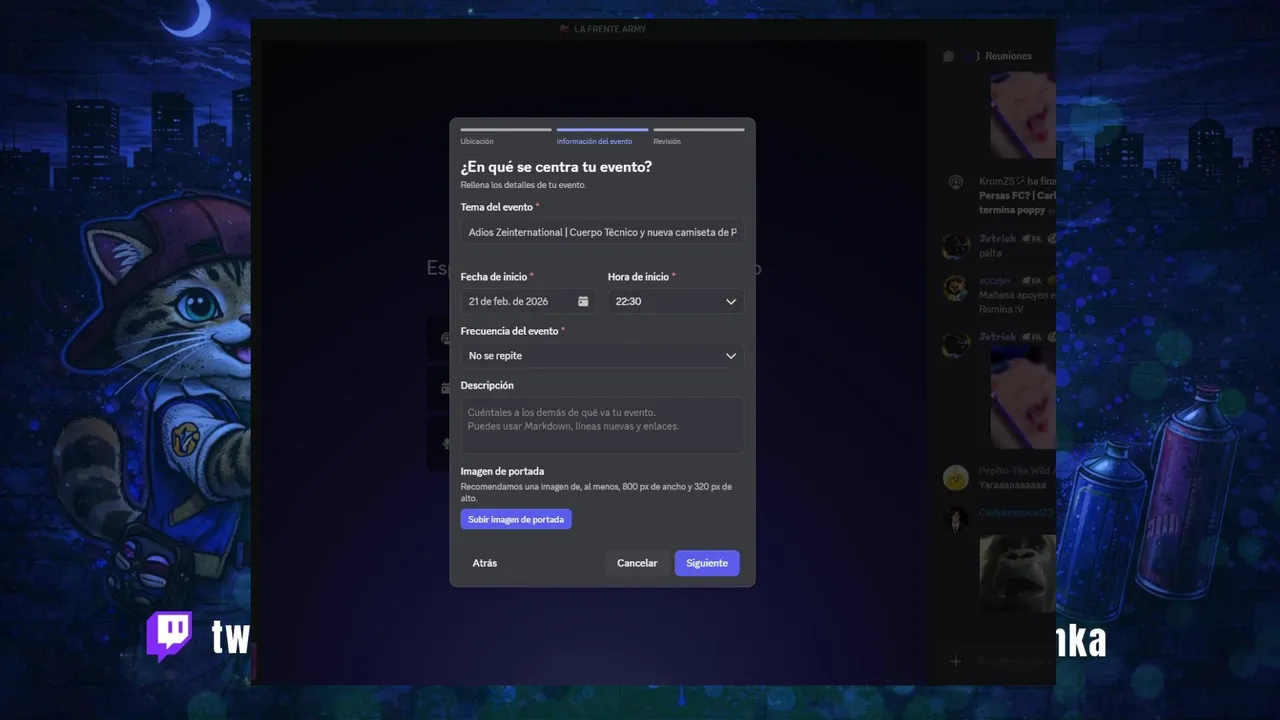The width and height of the screenshot is (1280, 720).
Task: Open the Krom2S message avatar icon
Action: coord(956,182)
